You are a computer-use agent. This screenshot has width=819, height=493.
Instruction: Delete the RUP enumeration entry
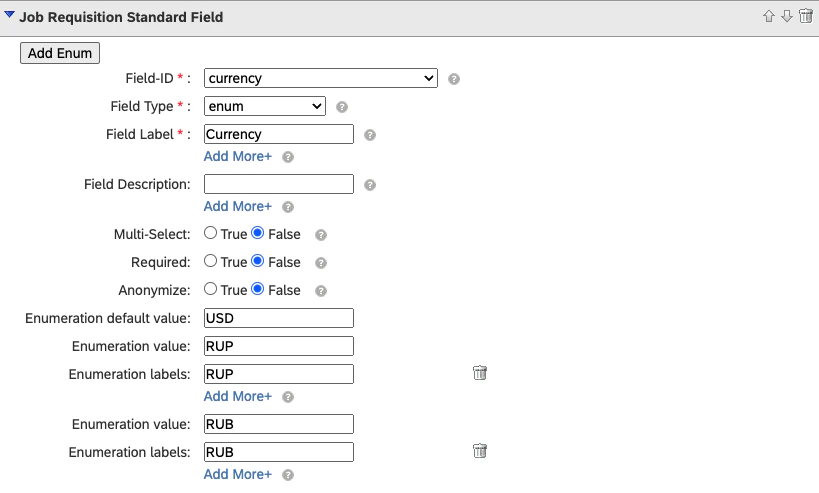point(480,373)
